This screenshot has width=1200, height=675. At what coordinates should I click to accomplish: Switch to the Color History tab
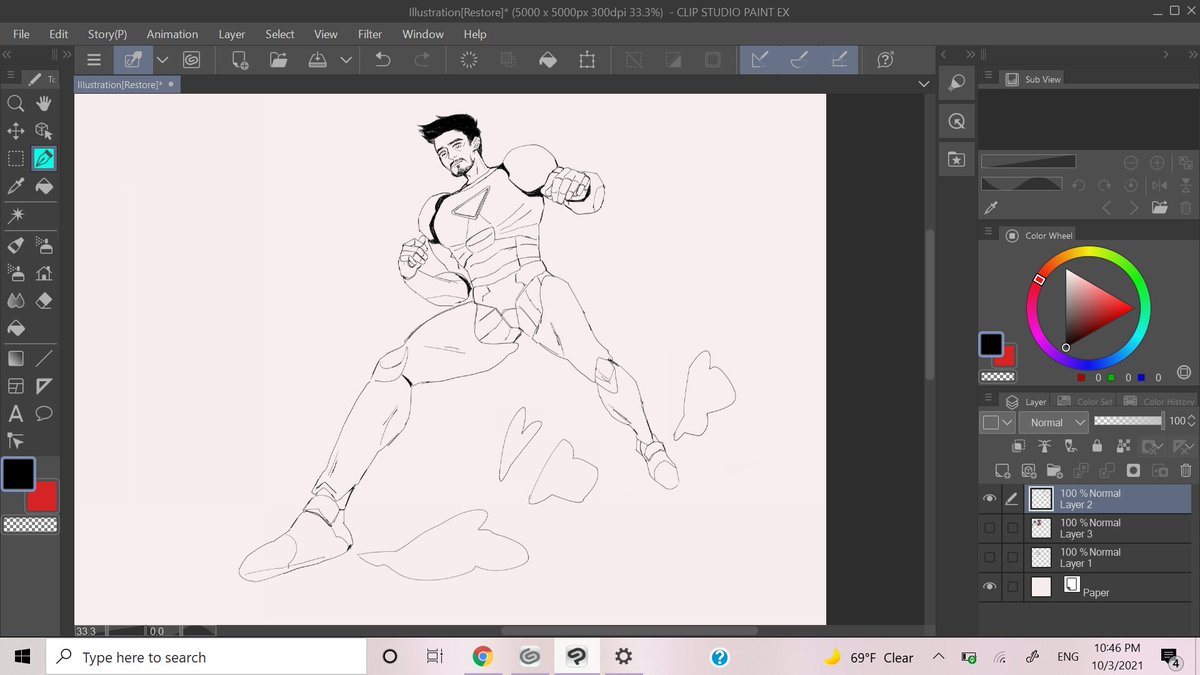pos(1158,401)
